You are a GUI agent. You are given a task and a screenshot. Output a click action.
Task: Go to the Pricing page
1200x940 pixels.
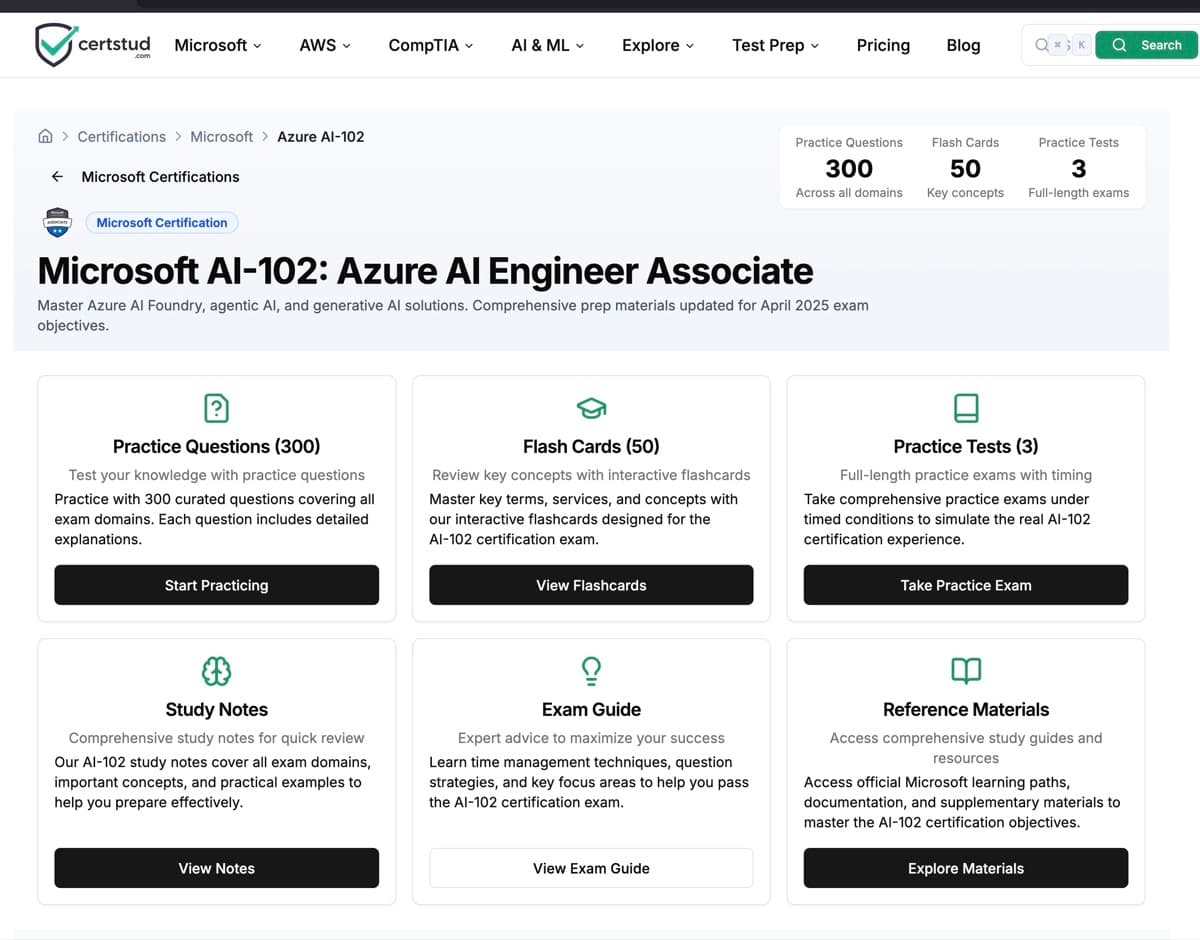(883, 45)
